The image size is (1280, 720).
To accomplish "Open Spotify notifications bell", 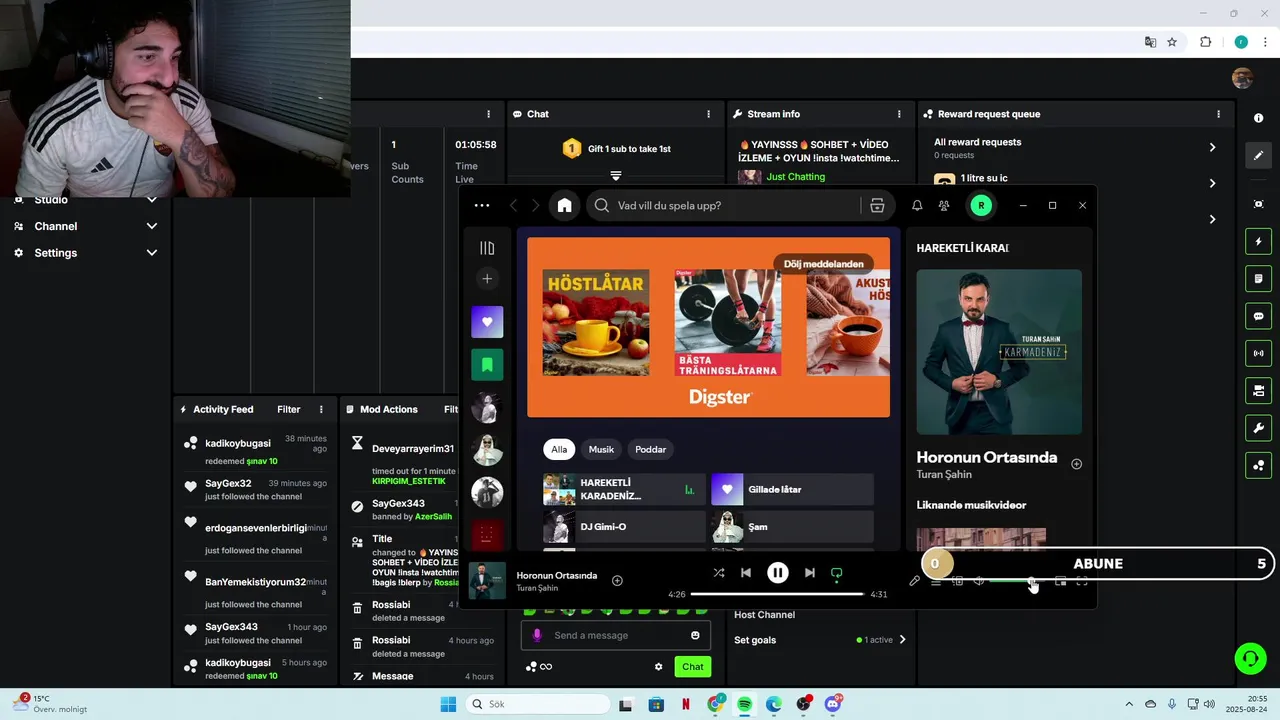I will (x=917, y=205).
